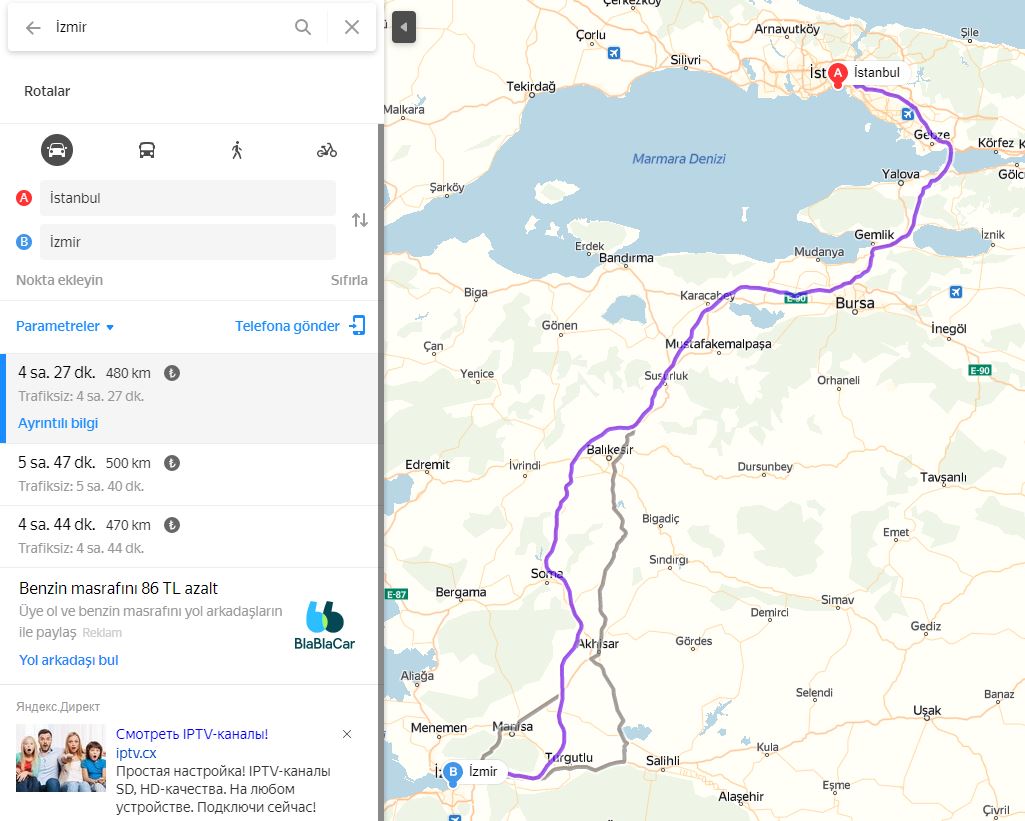Open Ayrıntılı bilgi for first route

click(58, 423)
